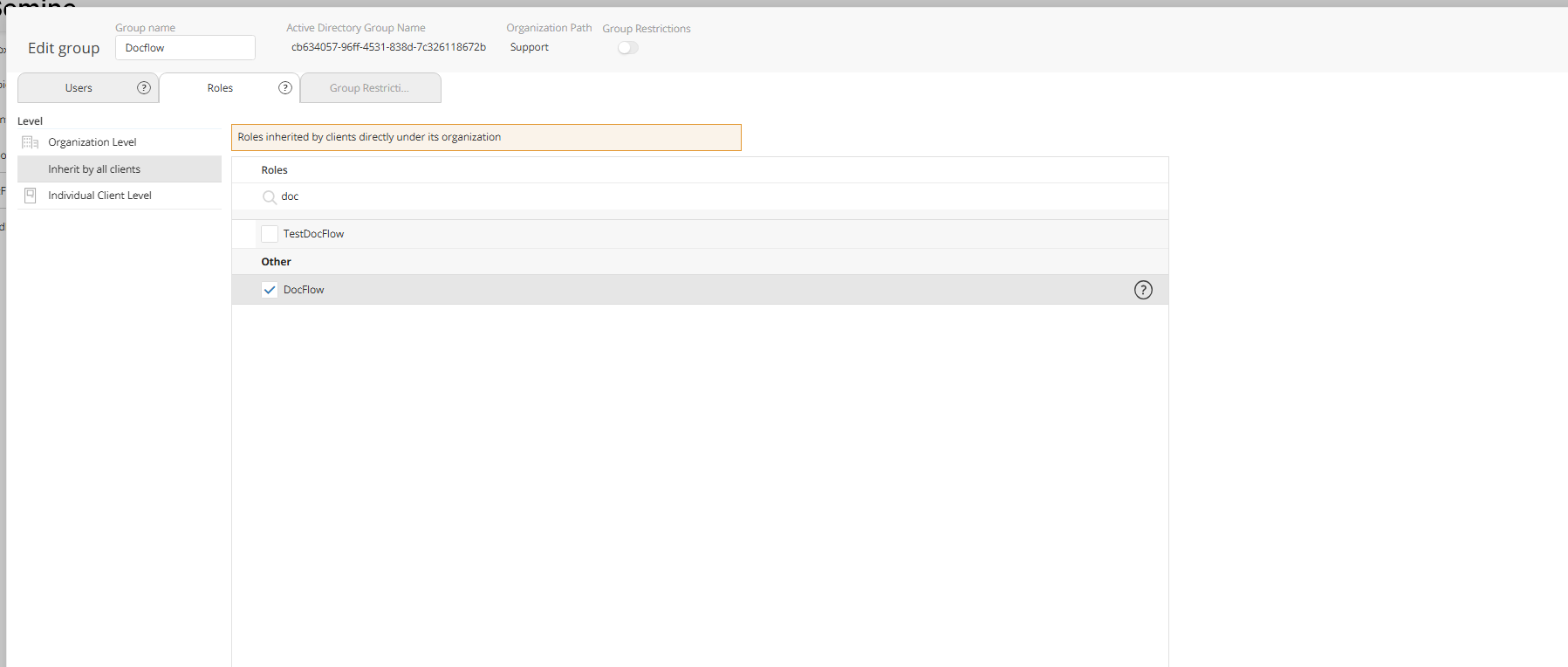Click the building icon beside Organization Level
The height and width of the screenshot is (667, 1568).
(31, 142)
